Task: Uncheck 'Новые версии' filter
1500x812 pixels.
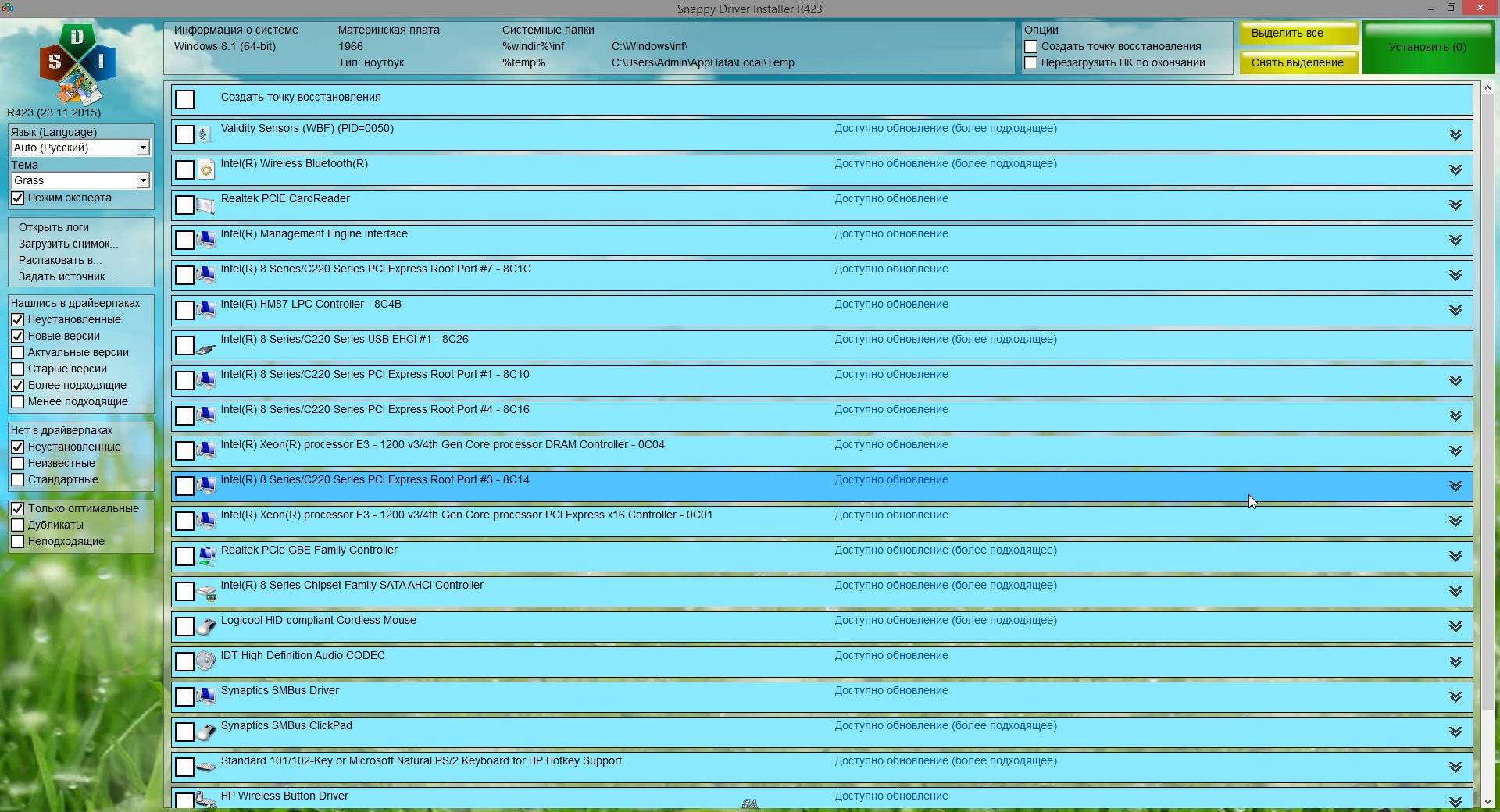Action: tap(17, 336)
